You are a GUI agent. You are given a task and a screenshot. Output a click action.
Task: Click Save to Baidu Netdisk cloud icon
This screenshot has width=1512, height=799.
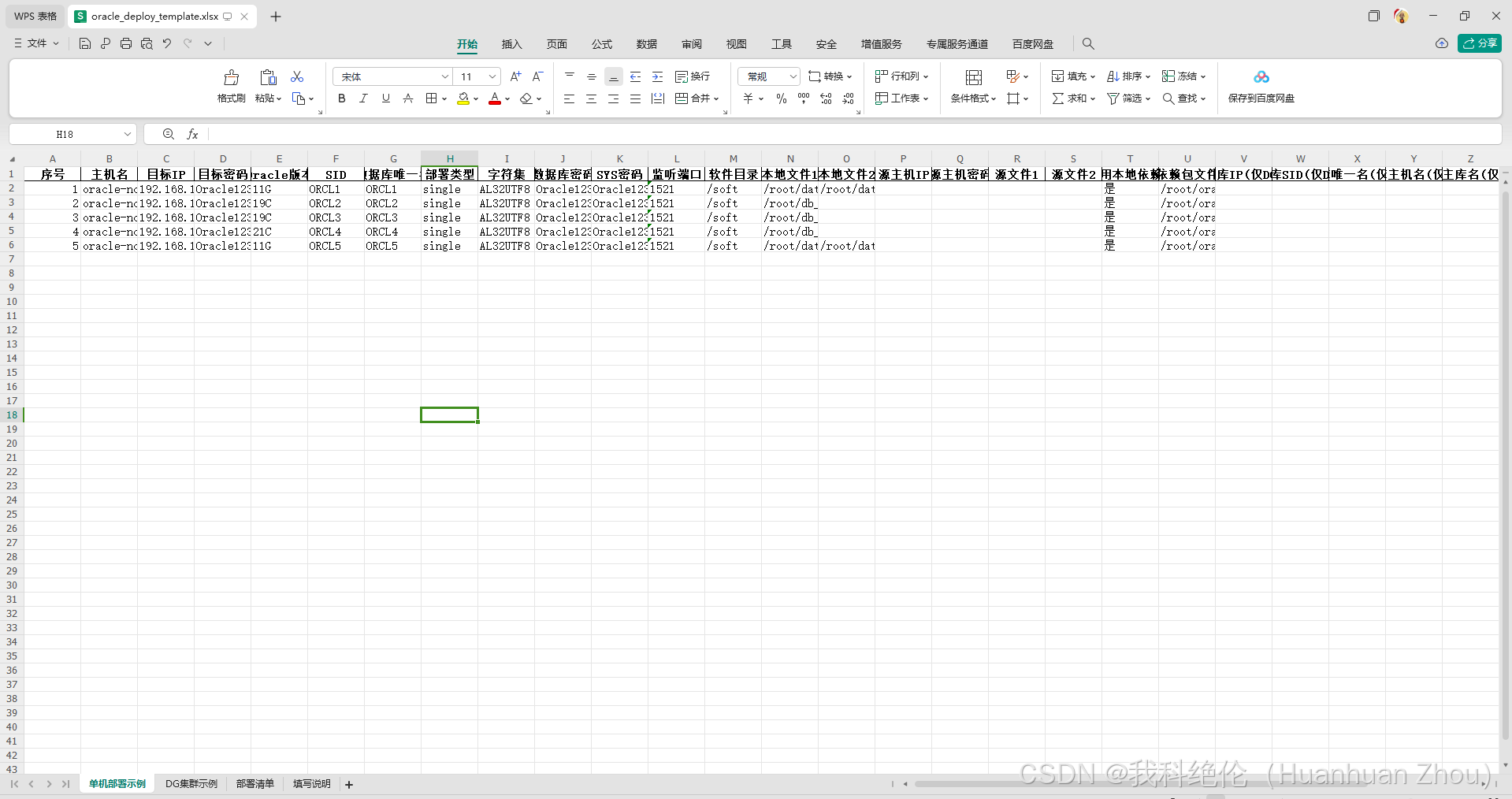[1261, 77]
